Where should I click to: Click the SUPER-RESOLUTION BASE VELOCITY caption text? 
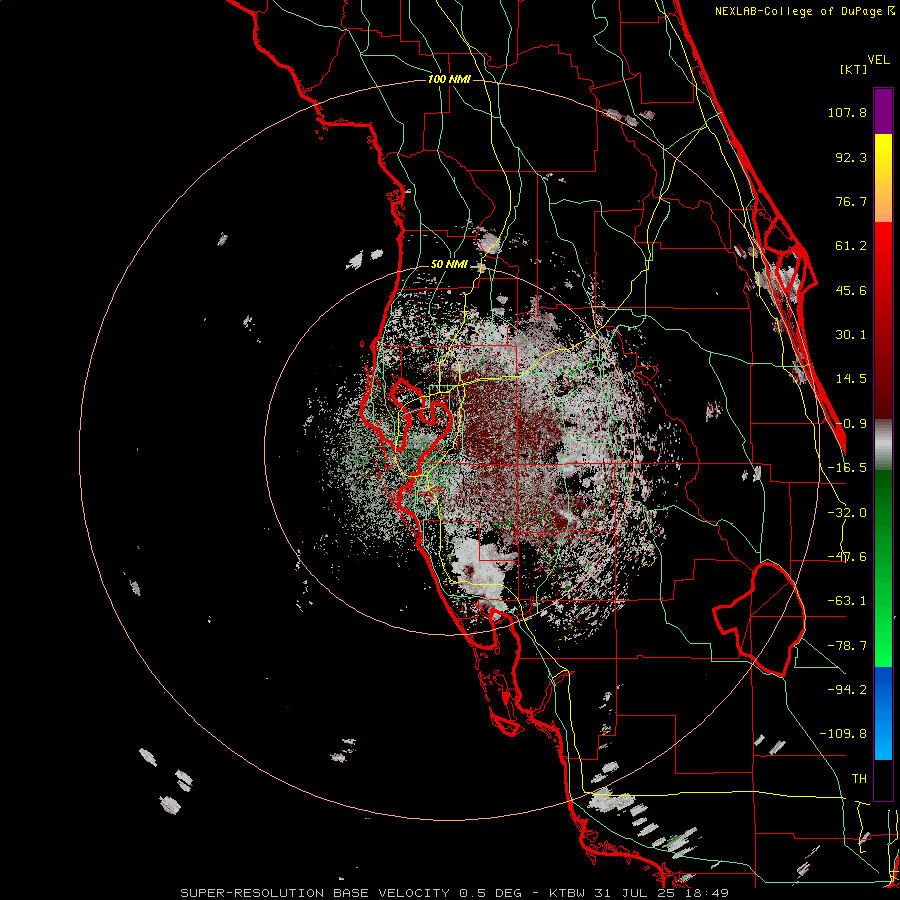[317, 893]
